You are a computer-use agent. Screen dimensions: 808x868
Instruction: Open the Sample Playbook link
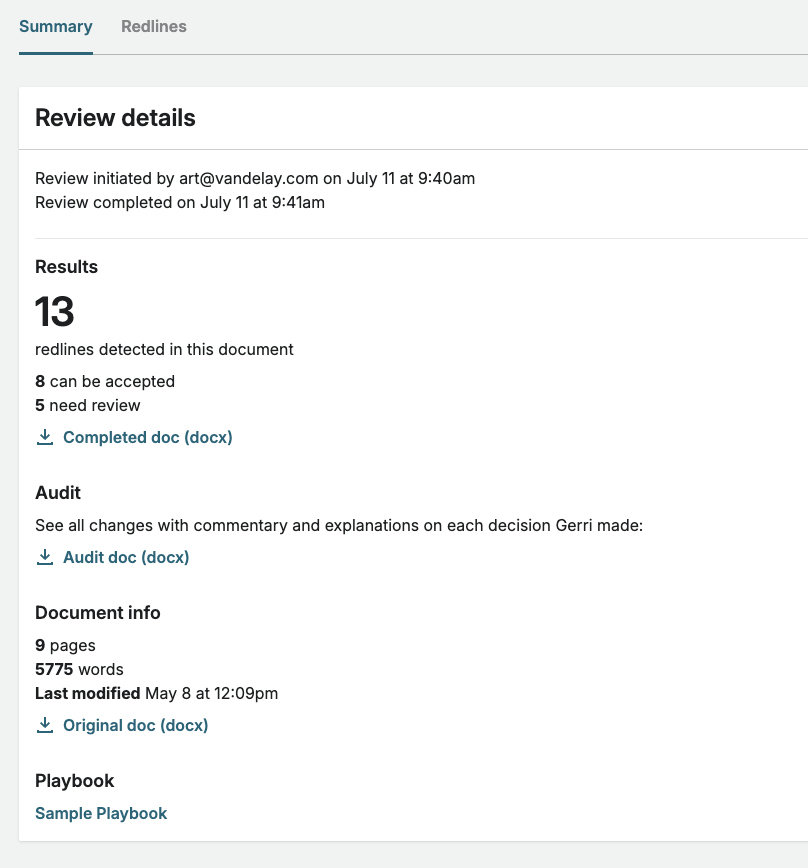click(101, 813)
